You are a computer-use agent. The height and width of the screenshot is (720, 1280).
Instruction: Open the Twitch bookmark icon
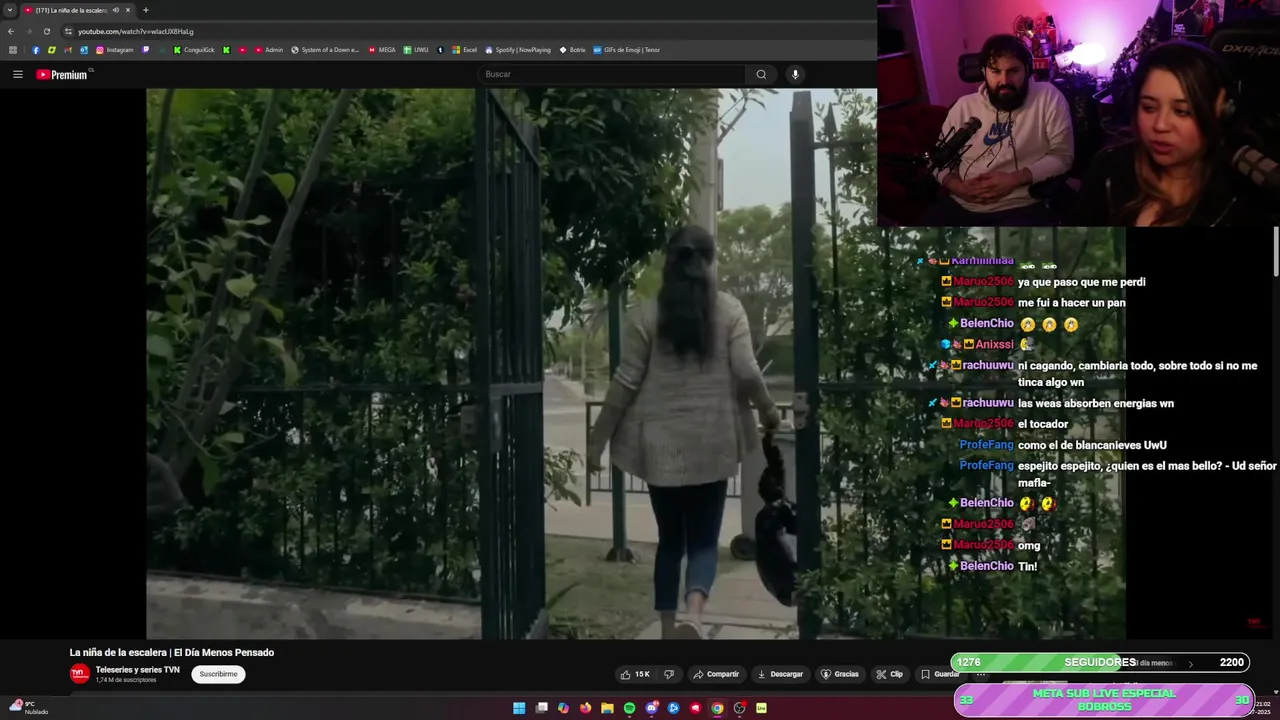pos(146,50)
